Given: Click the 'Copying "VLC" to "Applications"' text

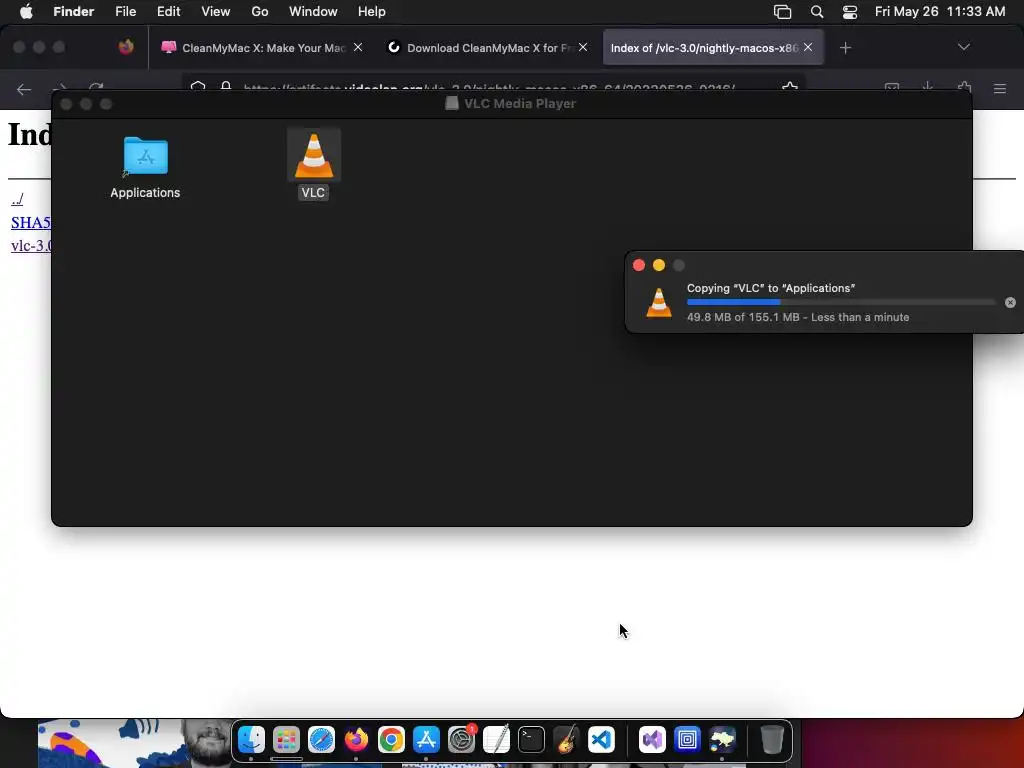Looking at the screenshot, I should 771,288.
